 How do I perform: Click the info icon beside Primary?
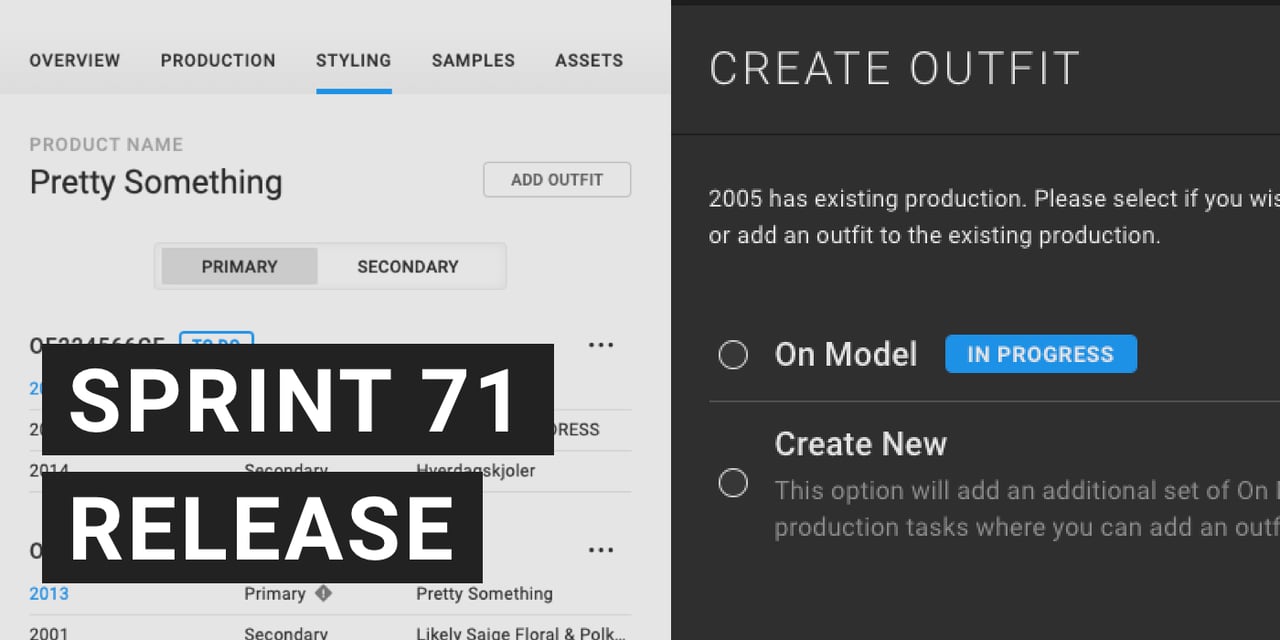(323, 593)
